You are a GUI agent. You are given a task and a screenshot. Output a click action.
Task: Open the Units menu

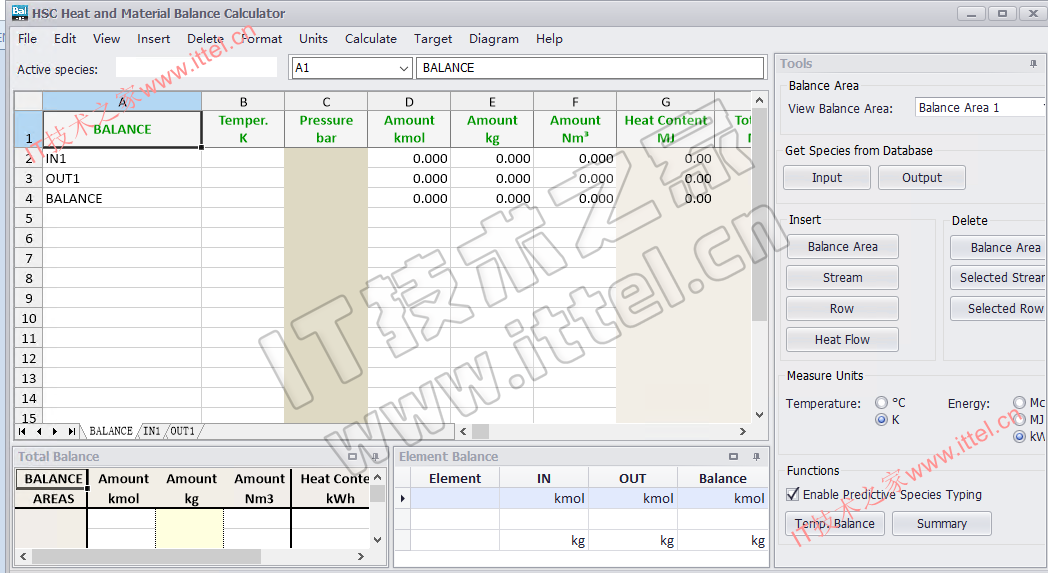tap(313, 39)
